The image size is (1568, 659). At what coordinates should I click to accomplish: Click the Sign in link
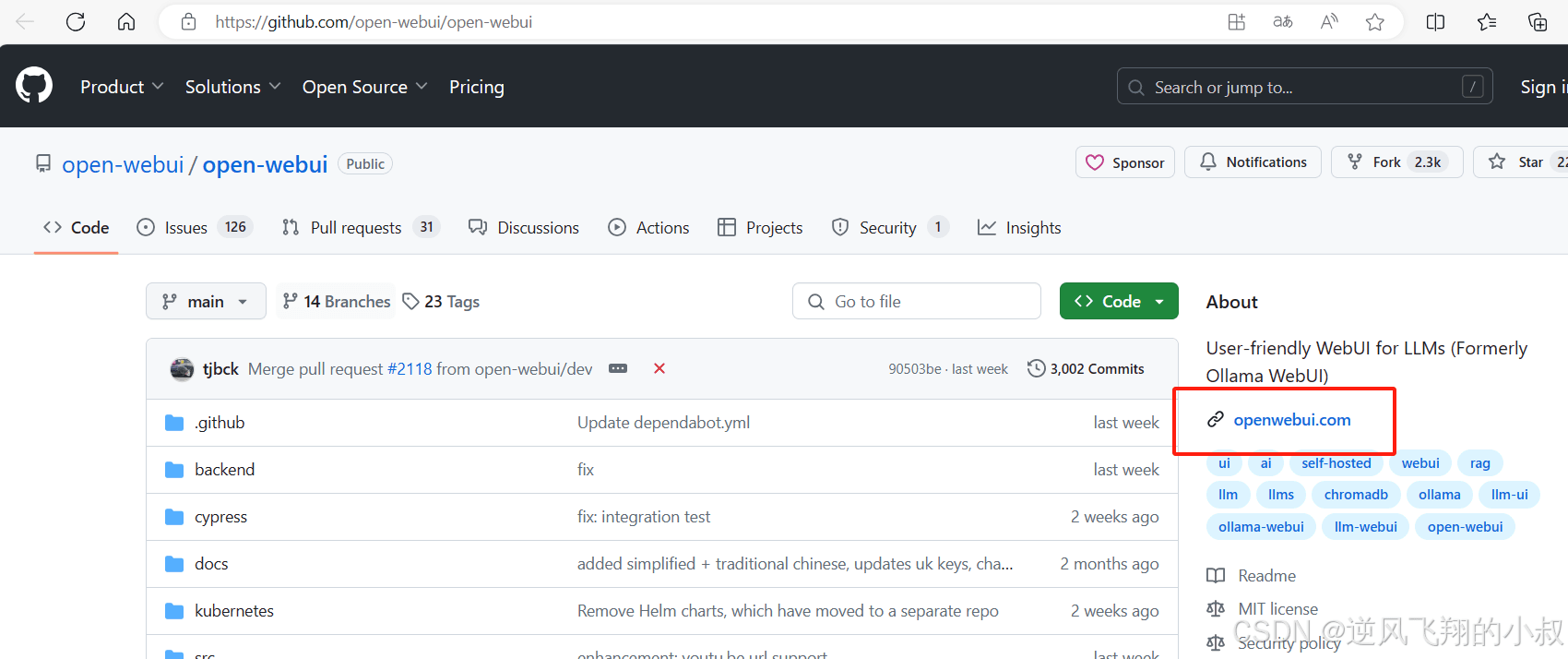[x=1543, y=87]
